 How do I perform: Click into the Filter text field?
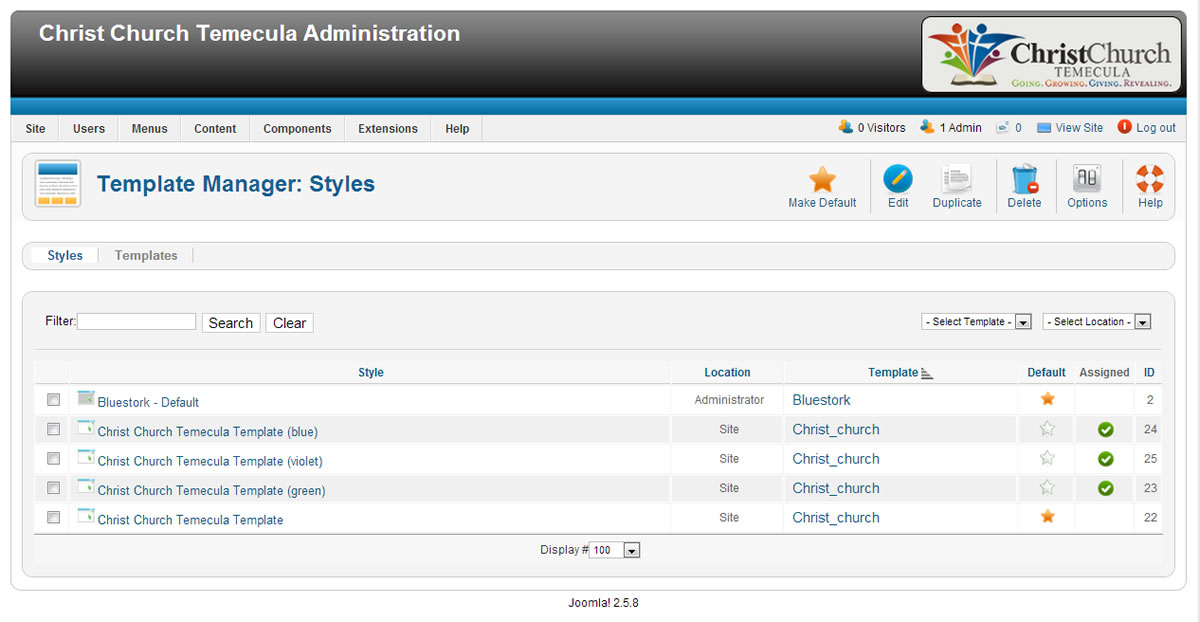(137, 321)
